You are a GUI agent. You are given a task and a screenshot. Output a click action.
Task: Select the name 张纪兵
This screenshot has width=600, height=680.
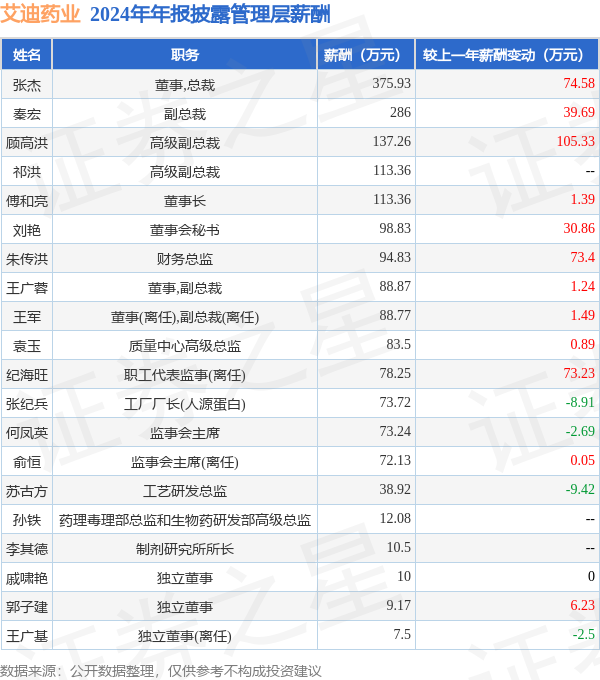pos(27,404)
